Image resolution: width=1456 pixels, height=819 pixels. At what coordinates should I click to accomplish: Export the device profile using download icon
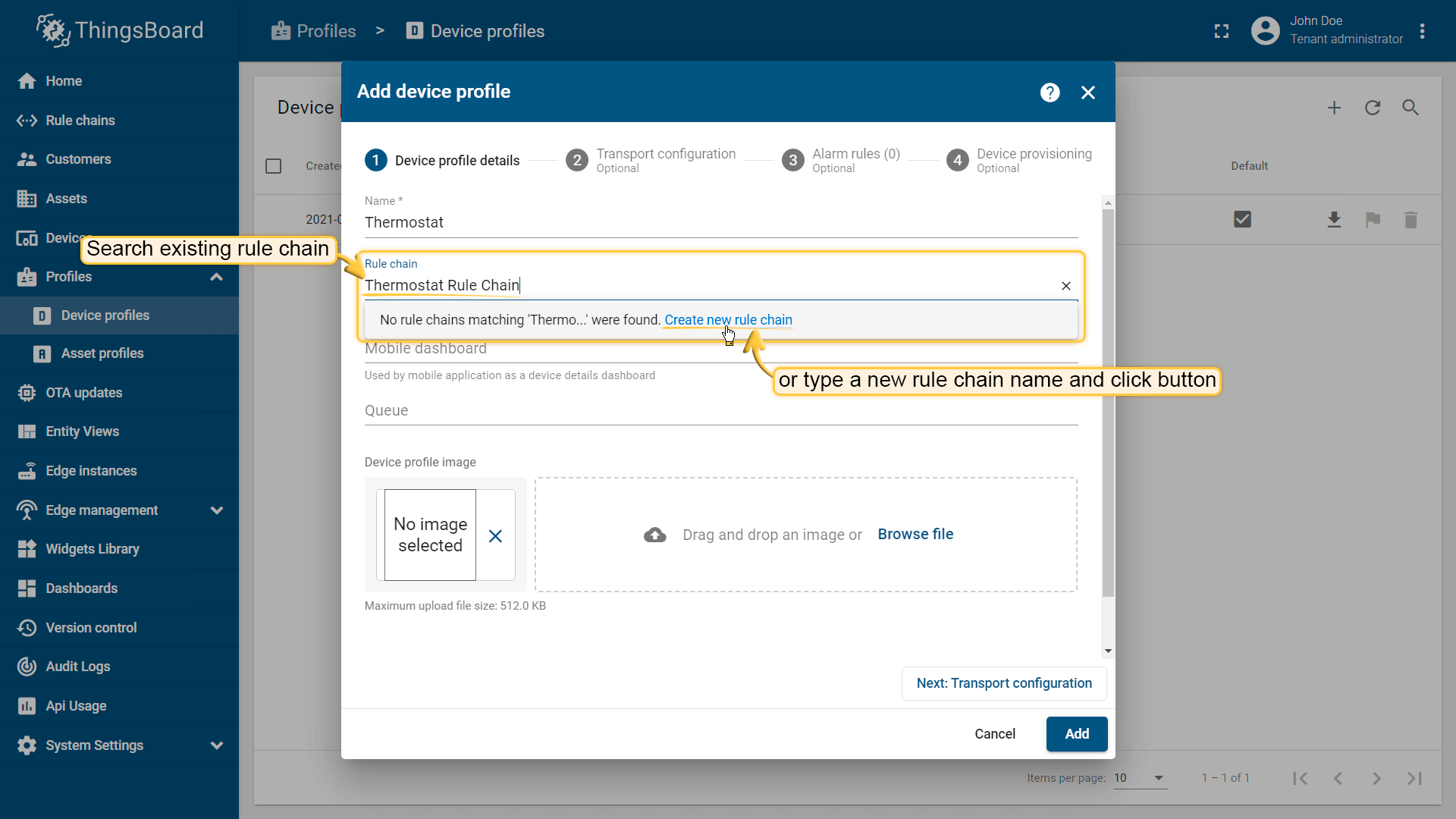1334,220
